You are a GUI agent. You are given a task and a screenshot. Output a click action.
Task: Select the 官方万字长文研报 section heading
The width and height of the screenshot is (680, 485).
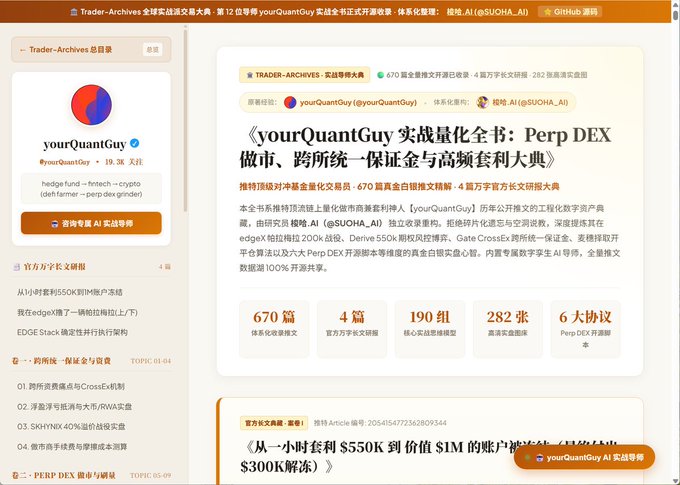[54, 267]
